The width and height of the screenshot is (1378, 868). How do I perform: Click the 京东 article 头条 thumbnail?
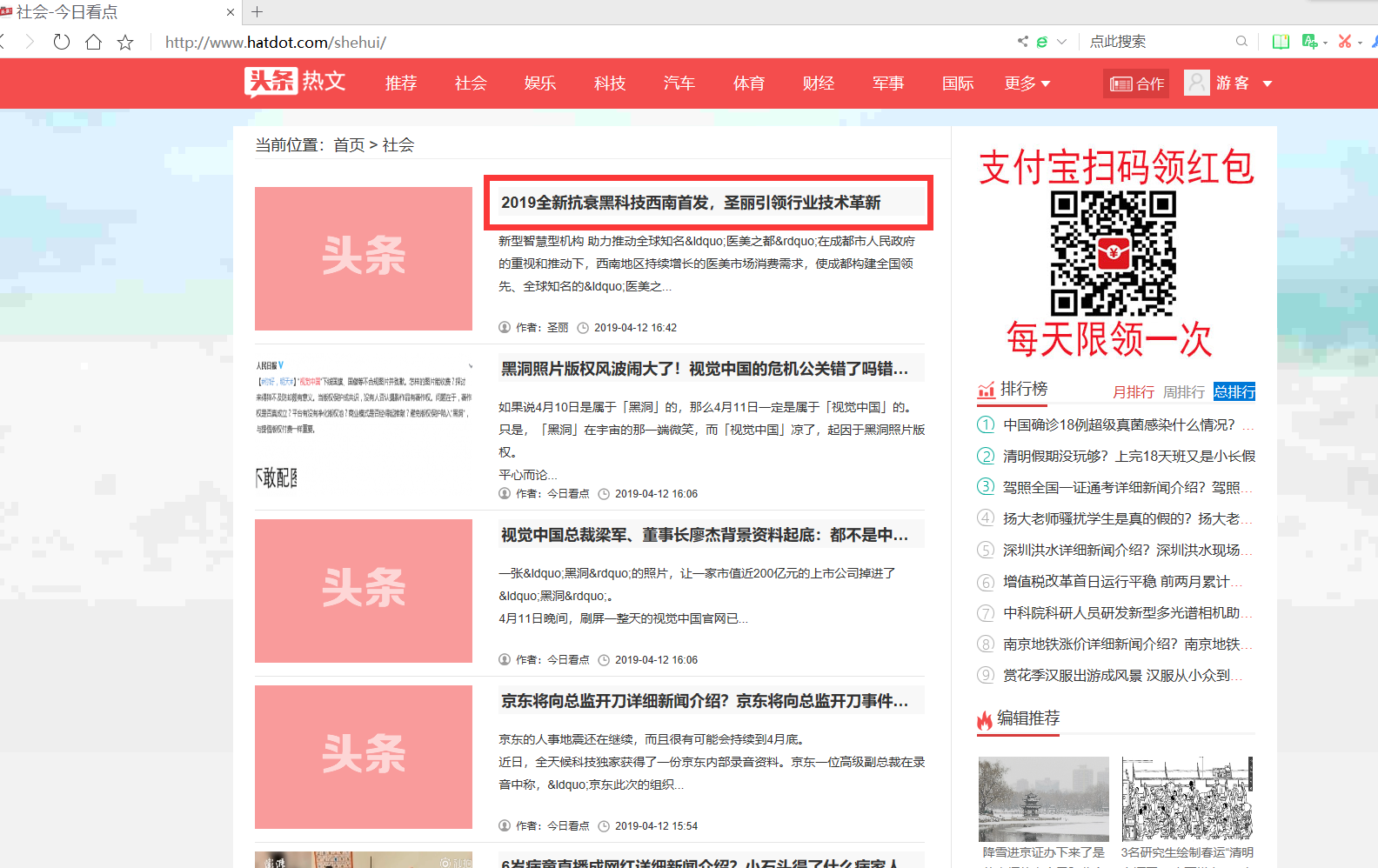(x=364, y=757)
